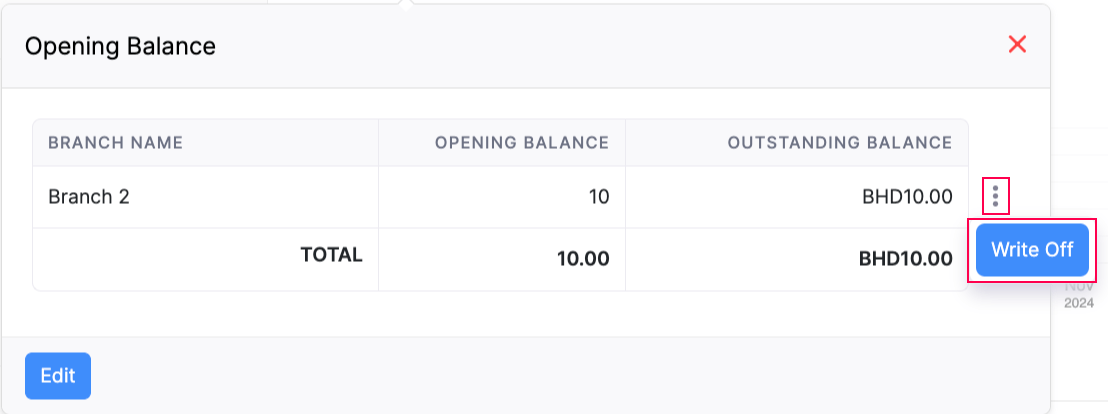The image size is (1108, 414).
Task: Click the Outstanding Balance column header
Action: point(839,143)
